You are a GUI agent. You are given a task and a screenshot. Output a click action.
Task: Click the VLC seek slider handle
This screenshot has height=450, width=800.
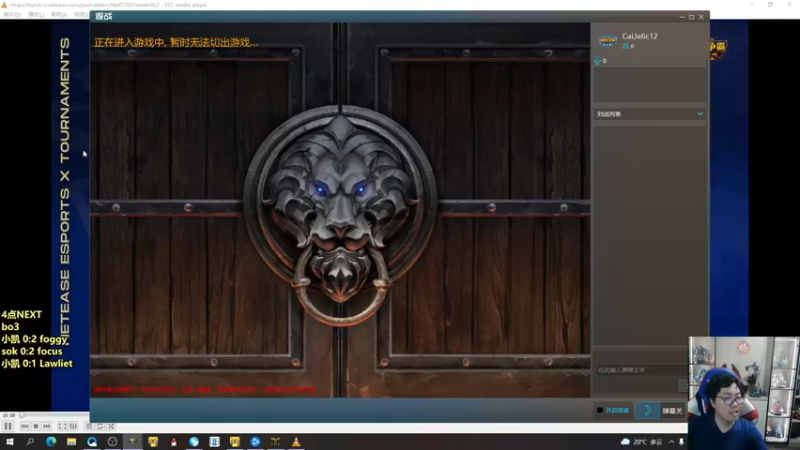(22, 415)
